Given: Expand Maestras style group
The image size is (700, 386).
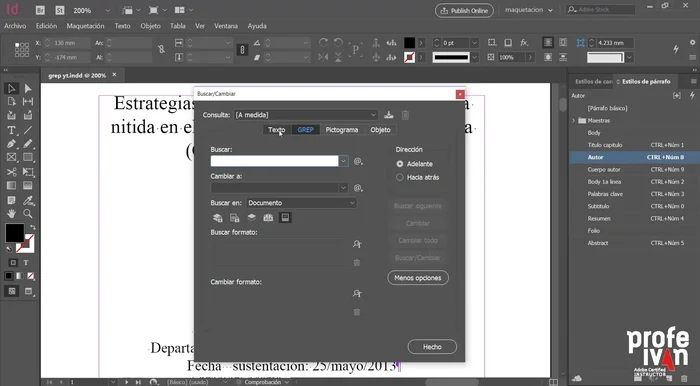Looking at the screenshot, I should [574, 120].
